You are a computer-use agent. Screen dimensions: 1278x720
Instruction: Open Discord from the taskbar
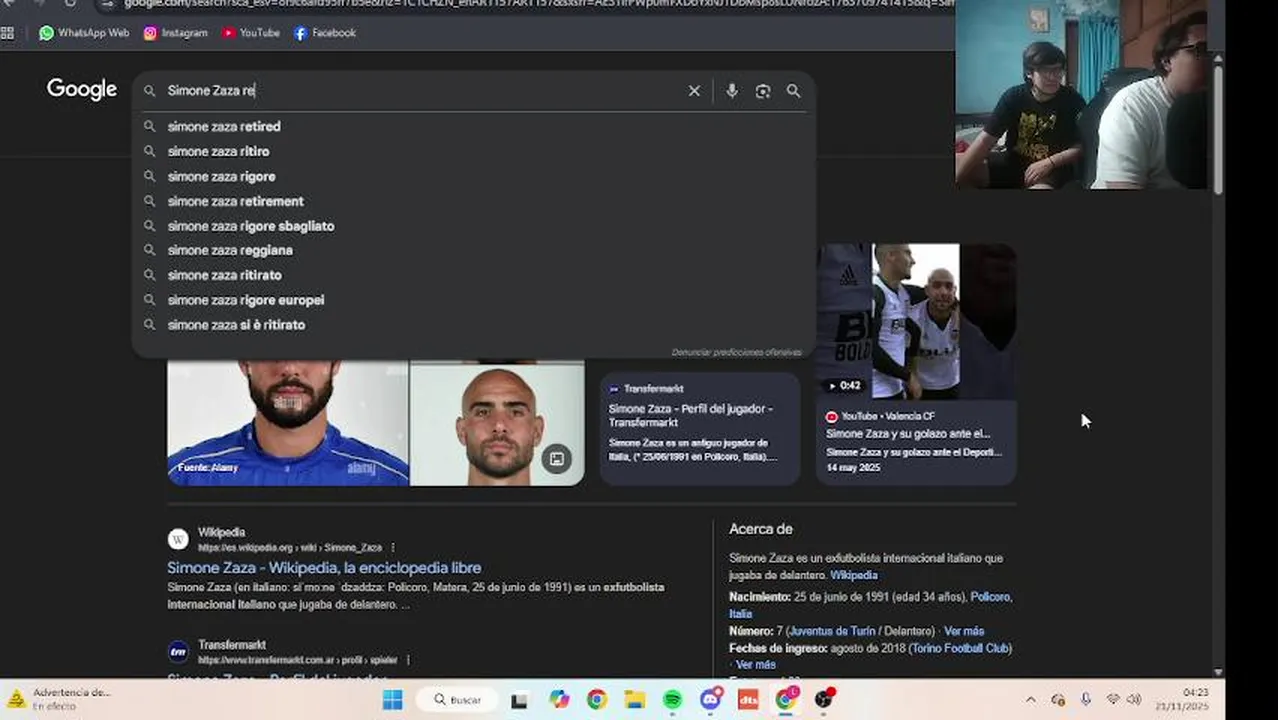click(711, 700)
